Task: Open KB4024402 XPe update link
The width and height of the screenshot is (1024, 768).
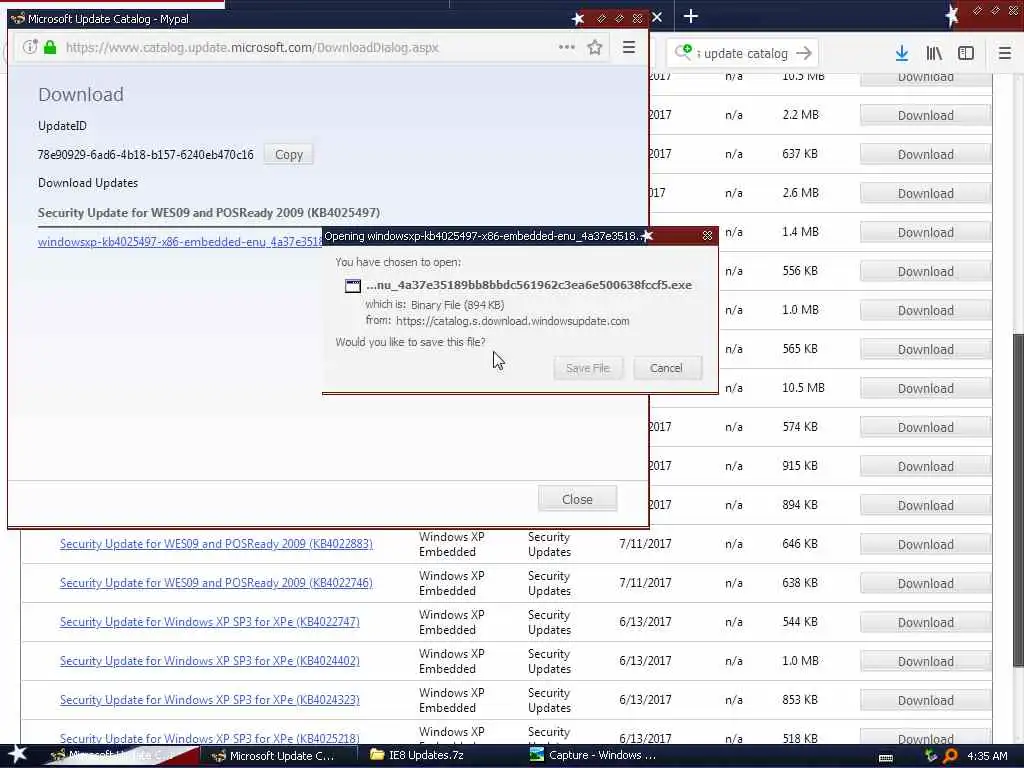Action: coord(210,661)
